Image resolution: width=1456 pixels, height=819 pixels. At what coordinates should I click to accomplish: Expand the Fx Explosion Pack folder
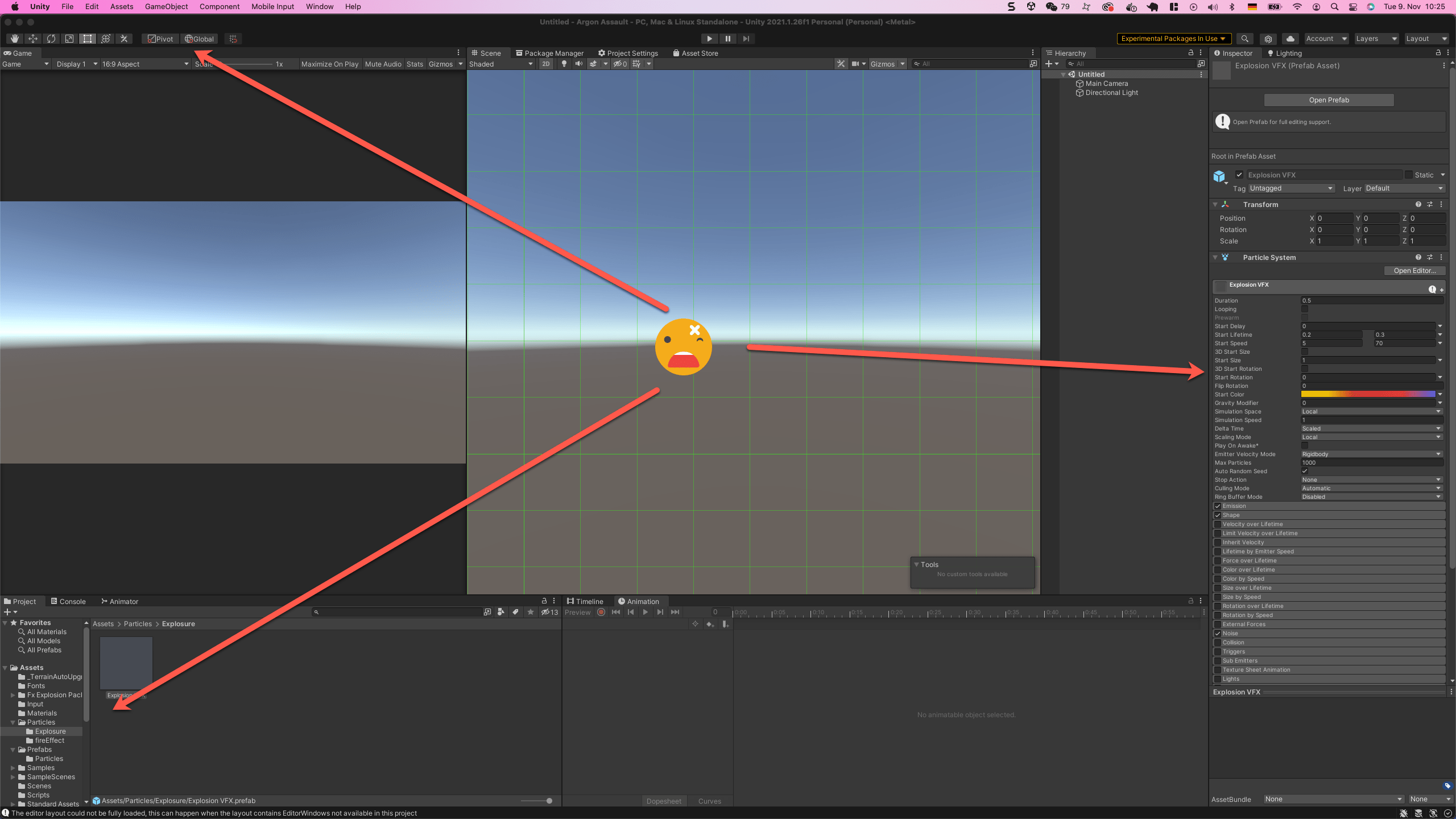click(x=13, y=695)
